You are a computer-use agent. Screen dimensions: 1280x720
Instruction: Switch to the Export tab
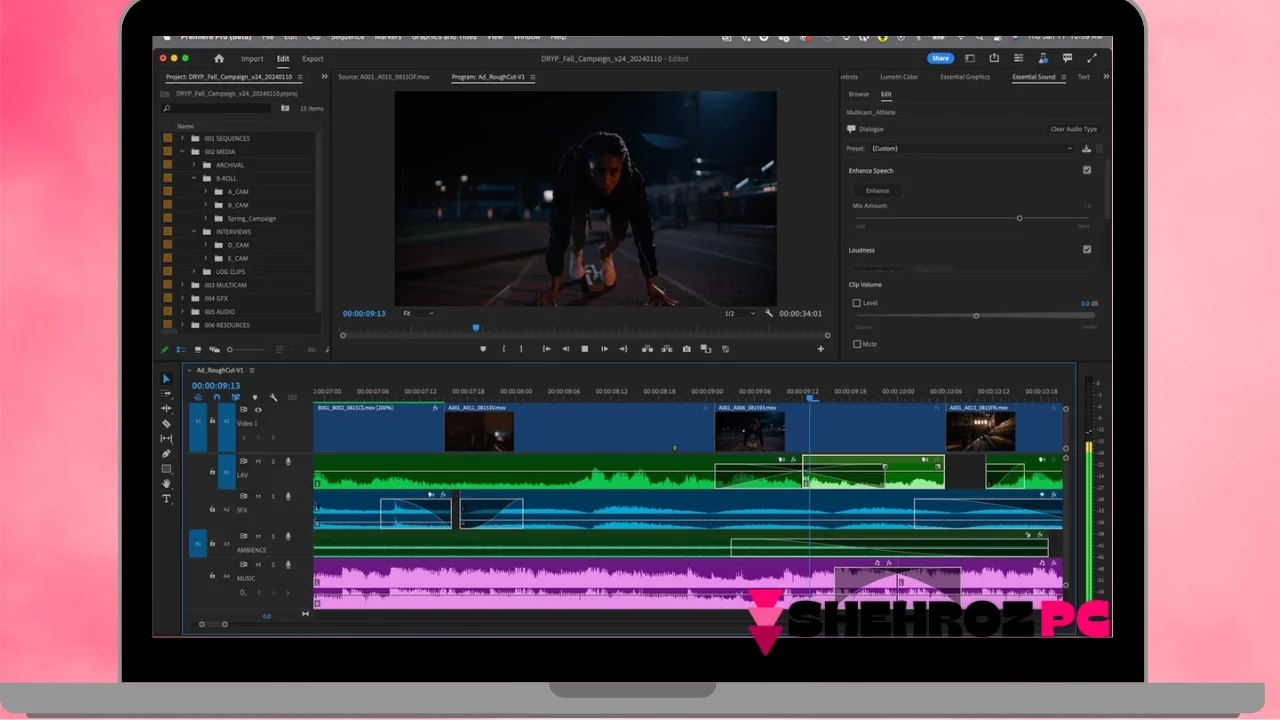click(x=313, y=59)
